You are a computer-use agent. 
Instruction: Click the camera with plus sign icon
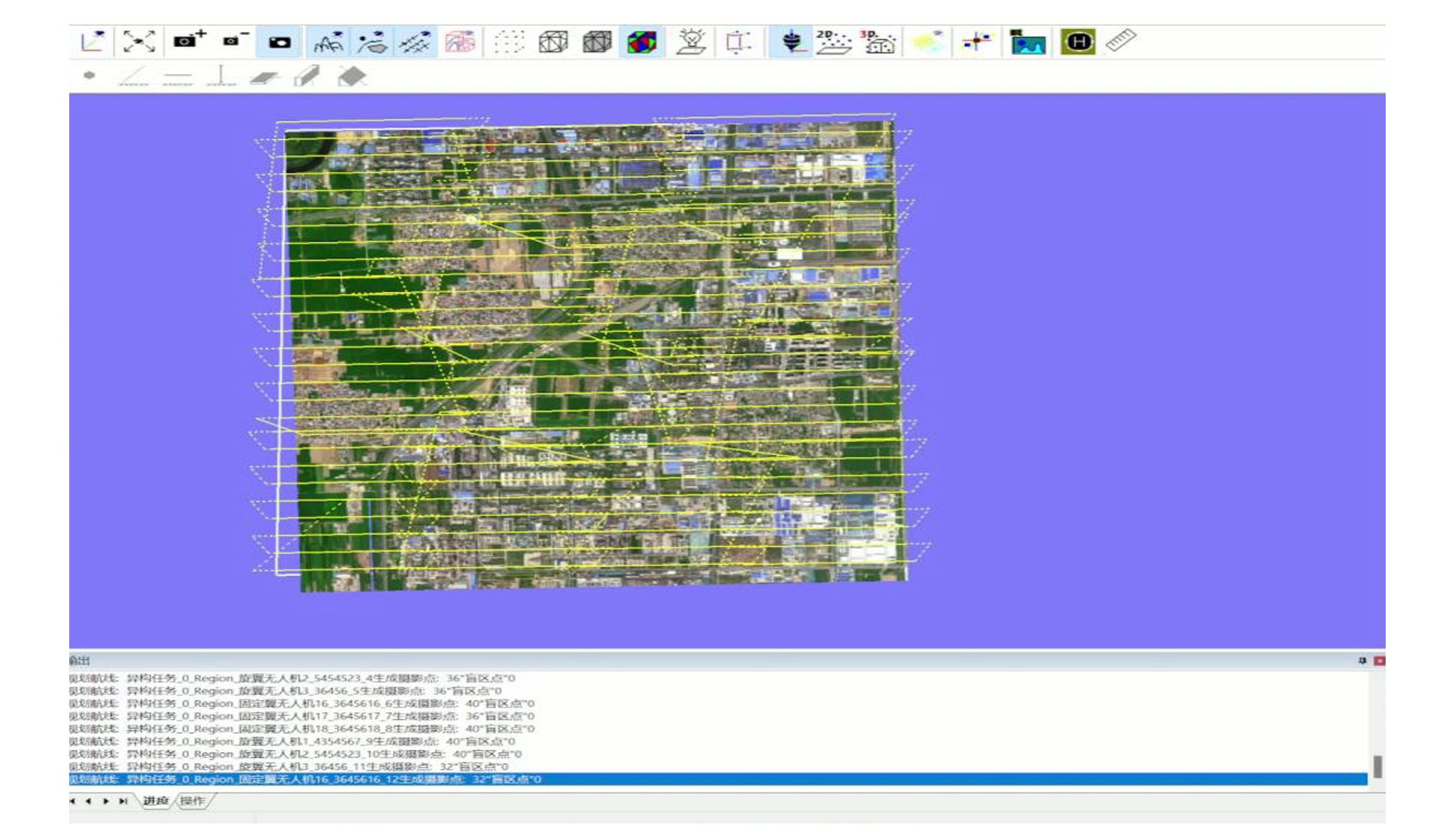pos(189,41)
